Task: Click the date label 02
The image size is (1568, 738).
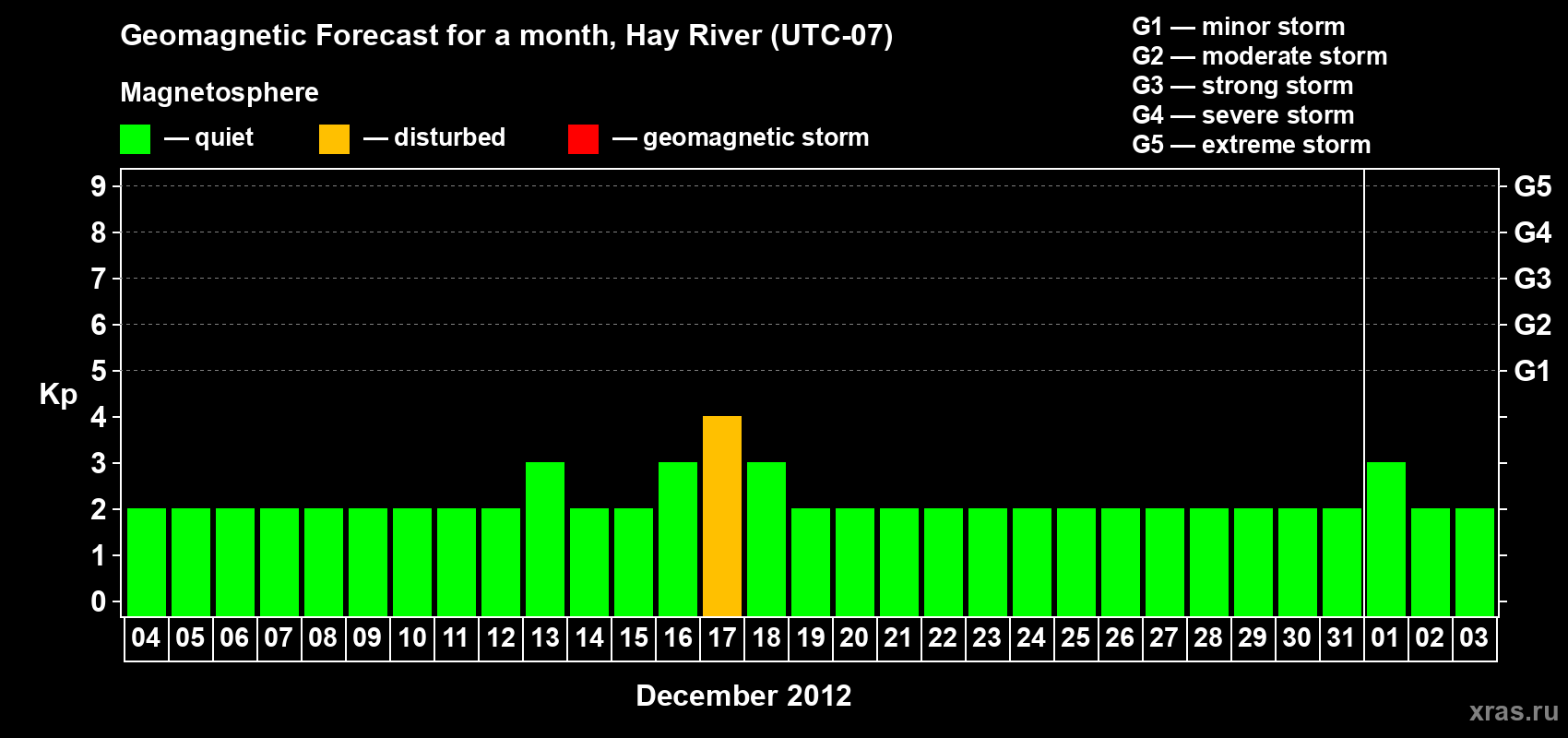Action: coord(1430,637)
